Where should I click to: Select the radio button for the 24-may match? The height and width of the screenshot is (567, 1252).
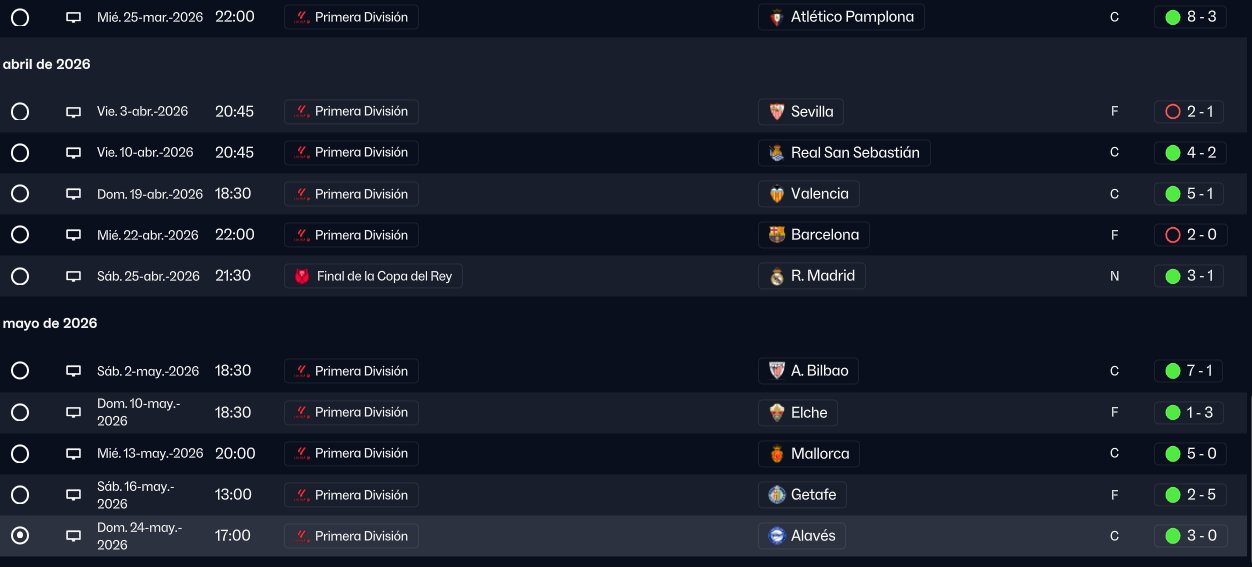(x=20, y=536)
